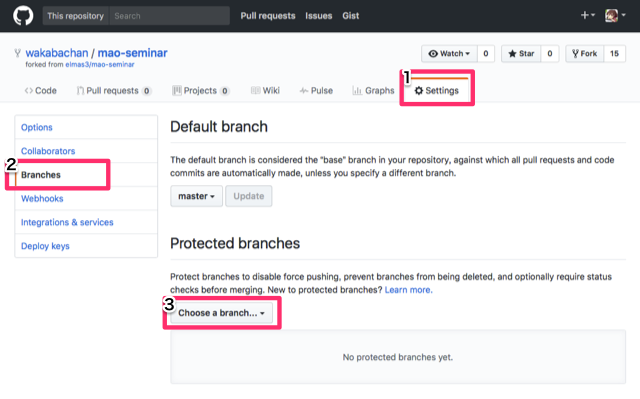Open the user avatar menu
The height and width of the screenshot is (399, 640).
pos(615,16)
